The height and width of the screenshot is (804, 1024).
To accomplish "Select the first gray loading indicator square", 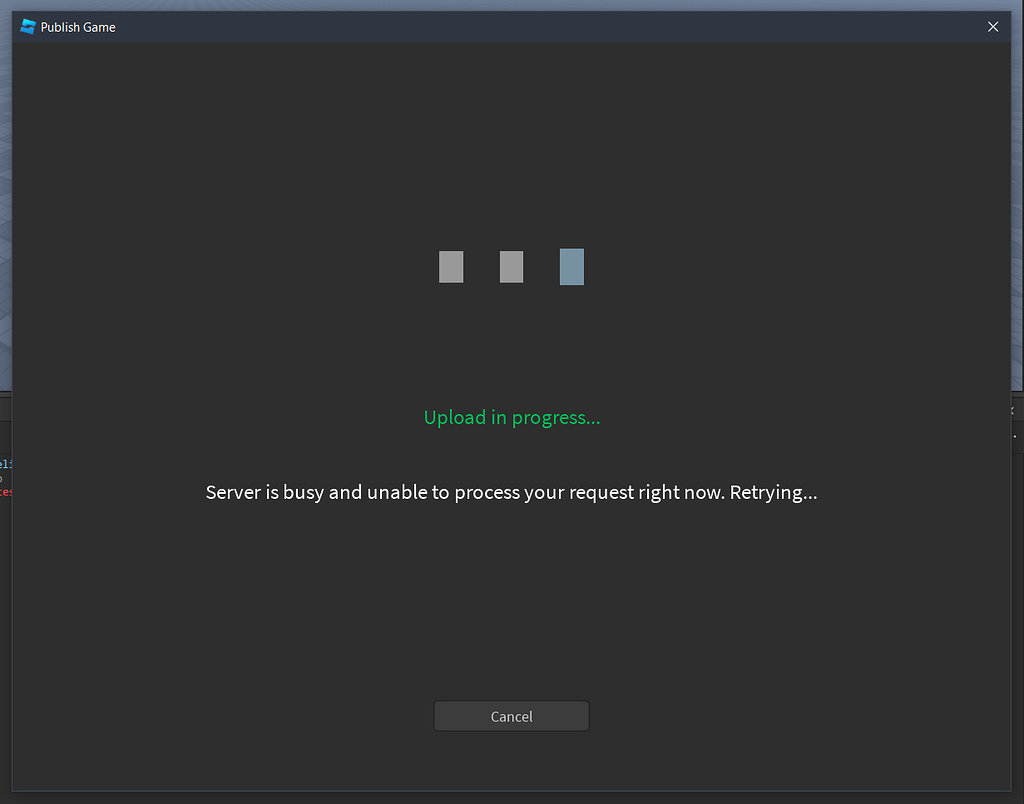I will point(451,266).
